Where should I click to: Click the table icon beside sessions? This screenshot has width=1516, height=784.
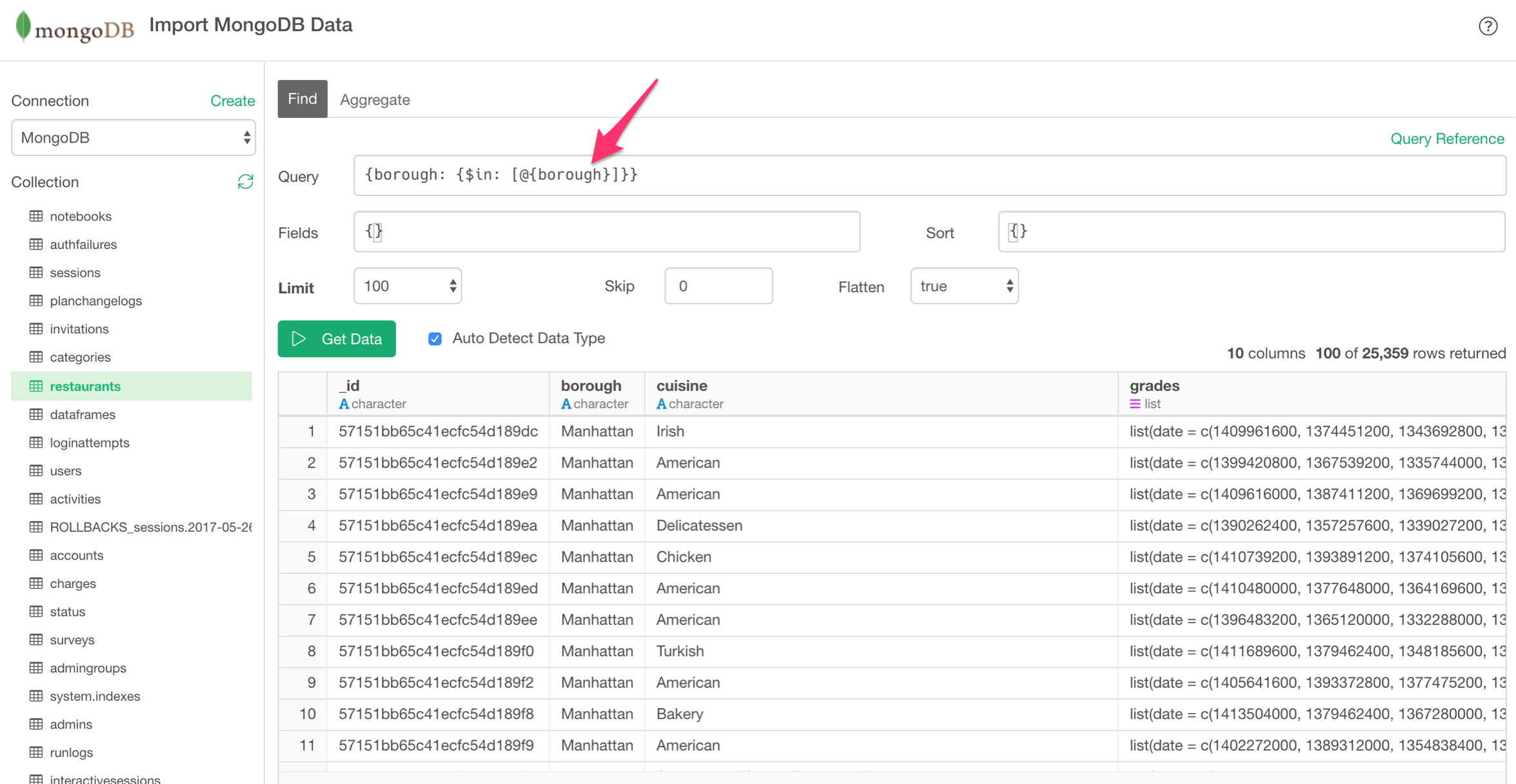tap(36, 272)
